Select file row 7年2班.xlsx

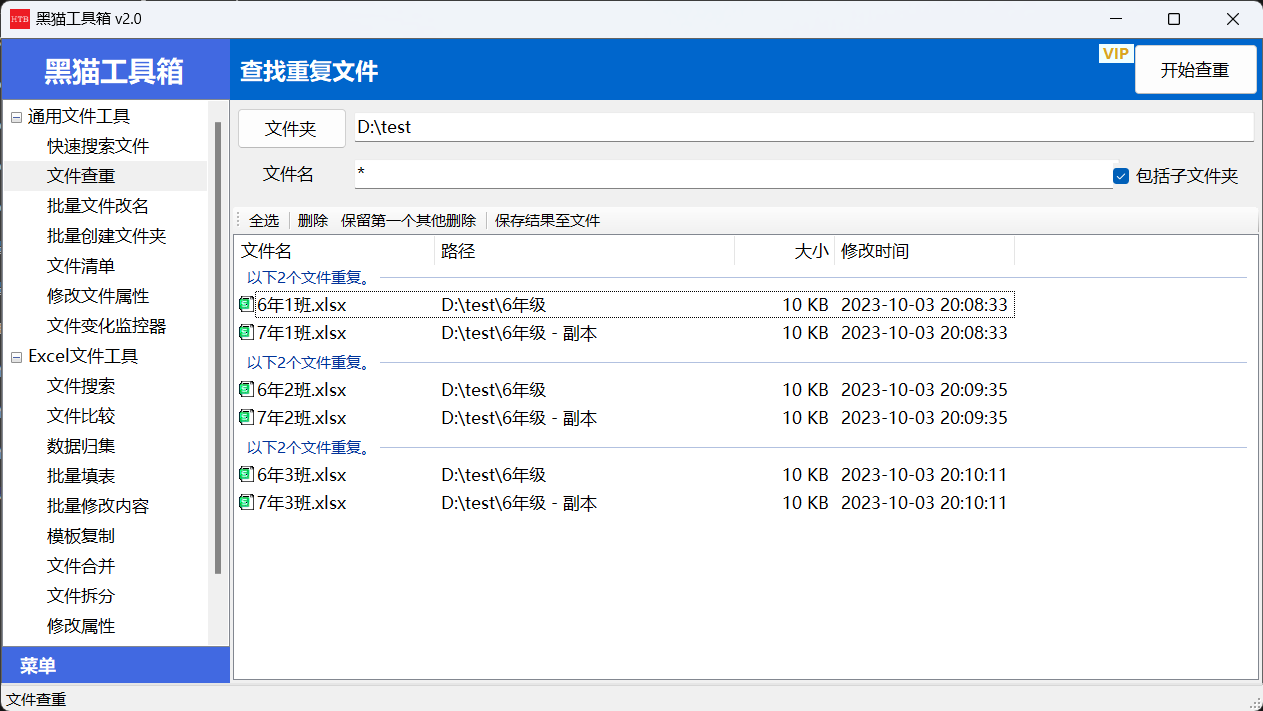point(625,417)
